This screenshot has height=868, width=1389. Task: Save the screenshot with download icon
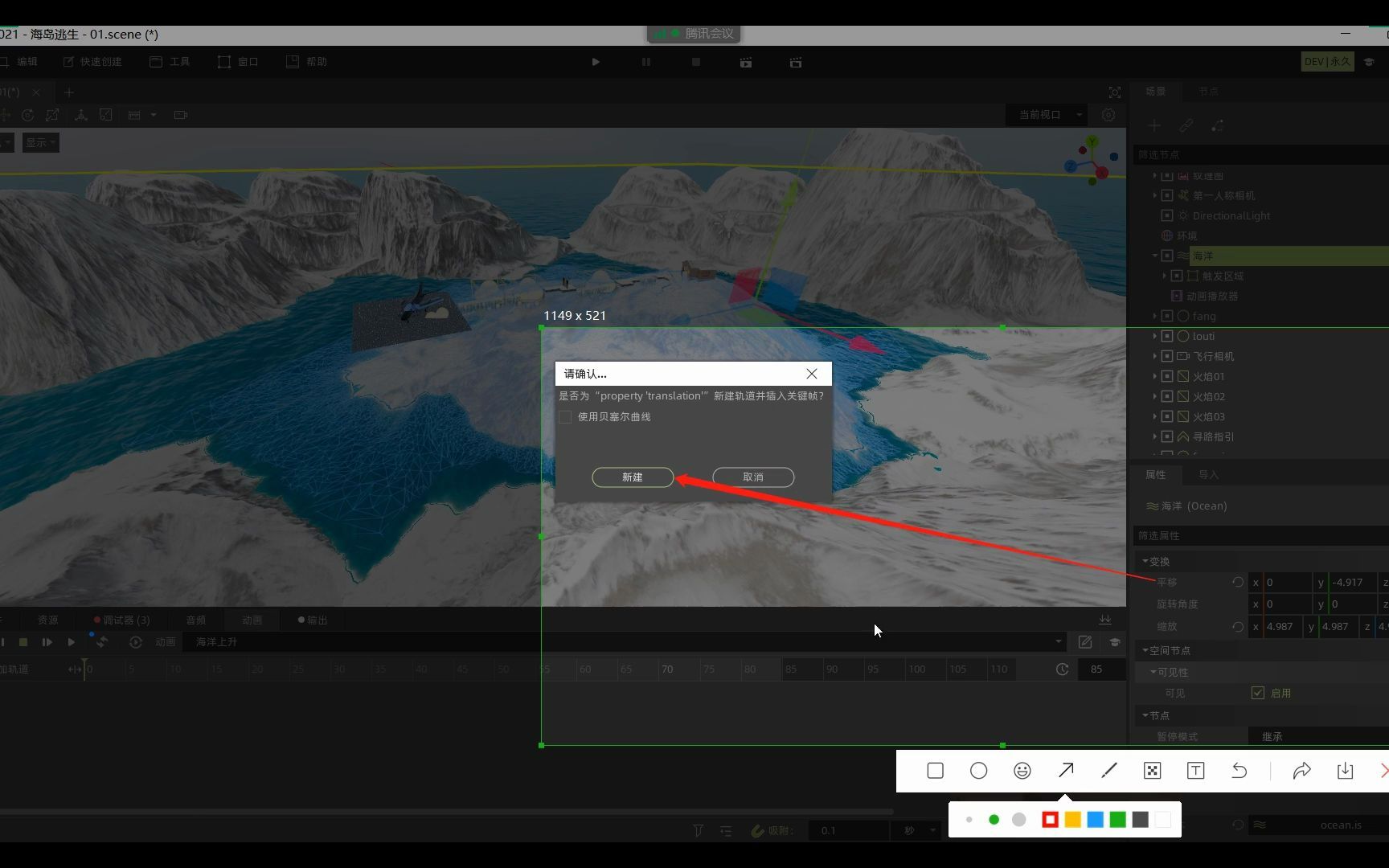[x=1345, y=771]
